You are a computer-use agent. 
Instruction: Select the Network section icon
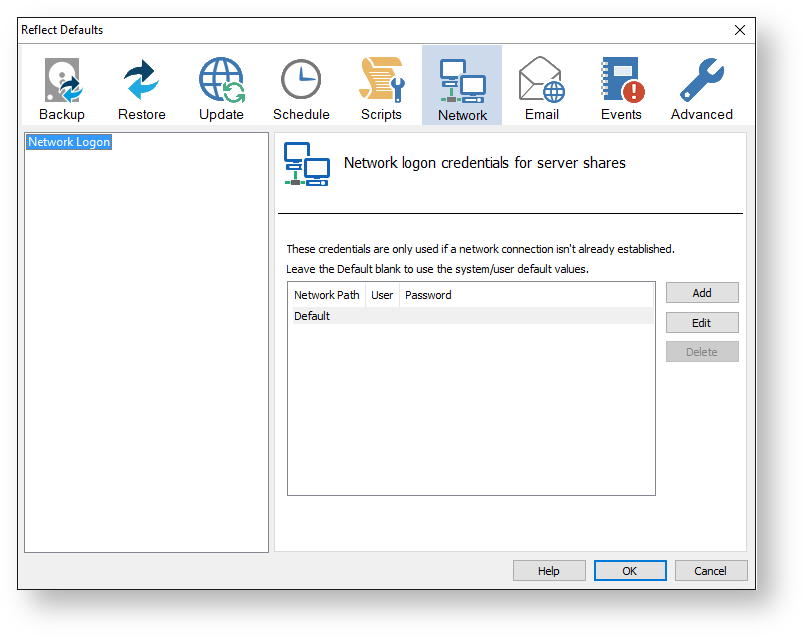click(x=462, y=85)
